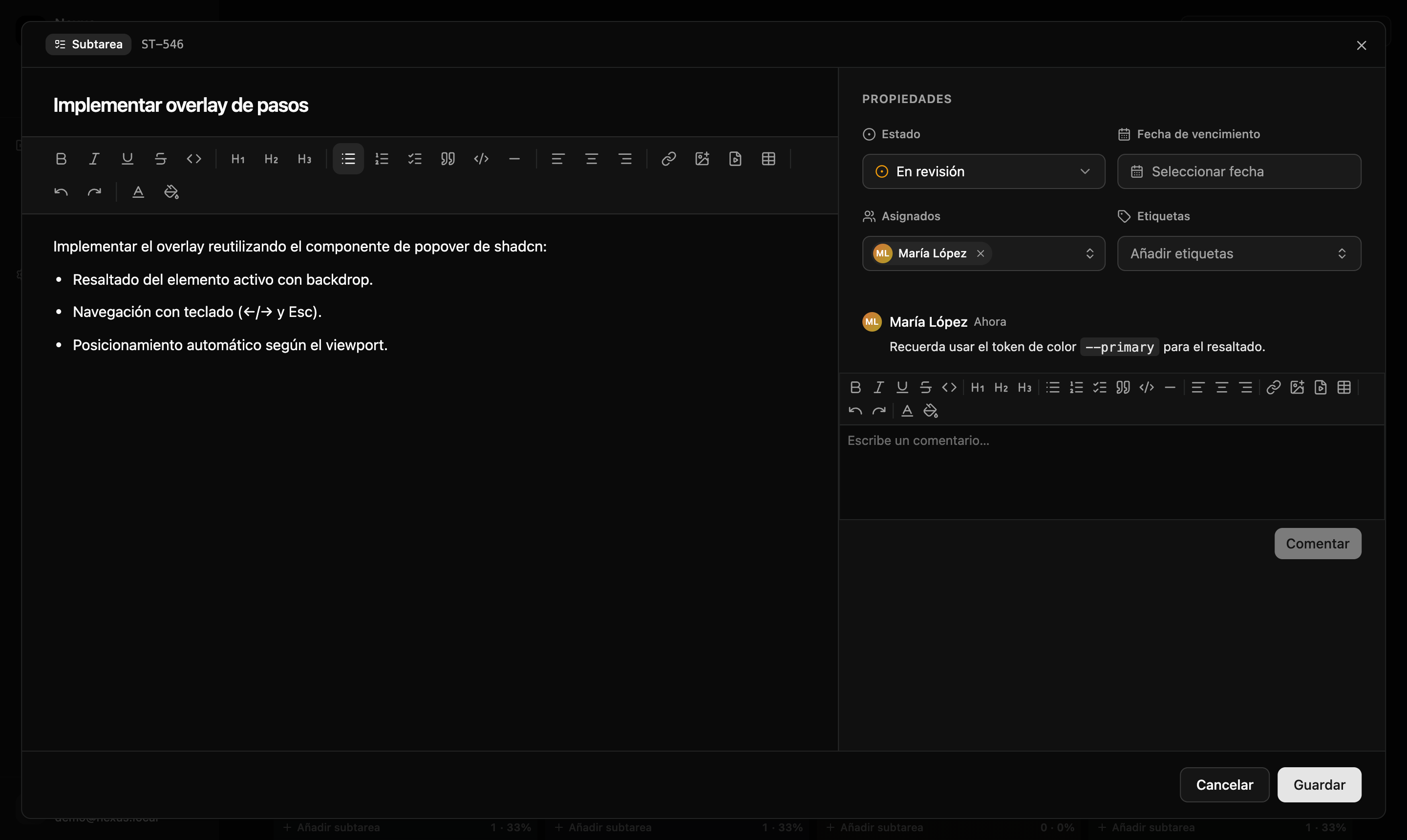Image resolution: width=1407 pixels, height=840 pixels.
Task: Apply Heading 1 in description toolbar
Action: pyautogui.click(x=238, y=159)
